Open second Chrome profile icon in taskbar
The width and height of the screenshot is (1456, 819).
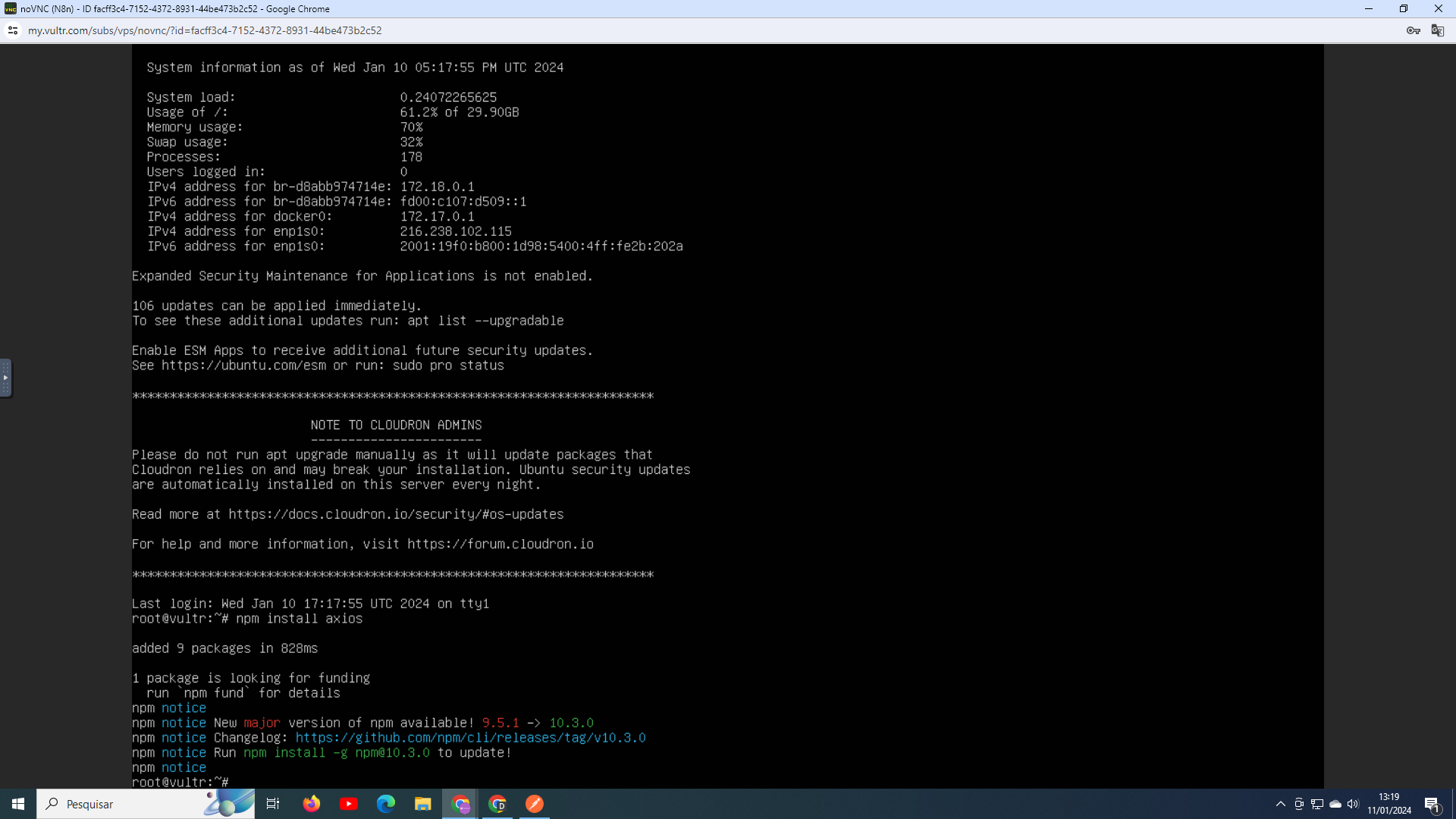[497, 804]
